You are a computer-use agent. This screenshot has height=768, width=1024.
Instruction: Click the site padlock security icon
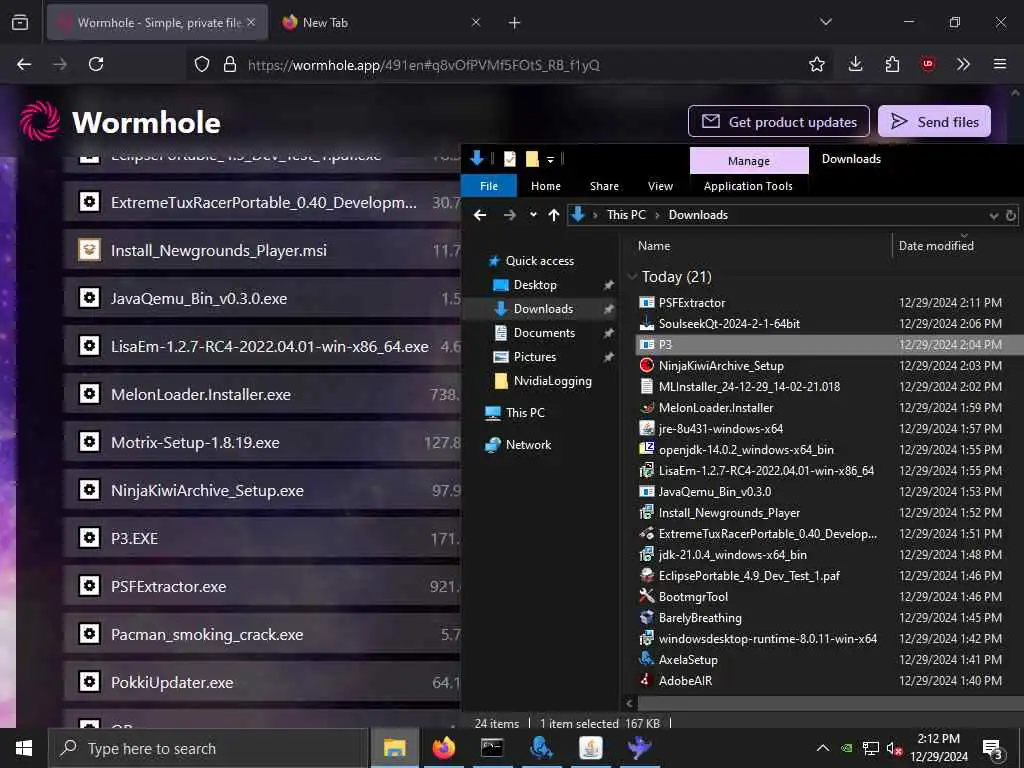click(x=229, y=64)
